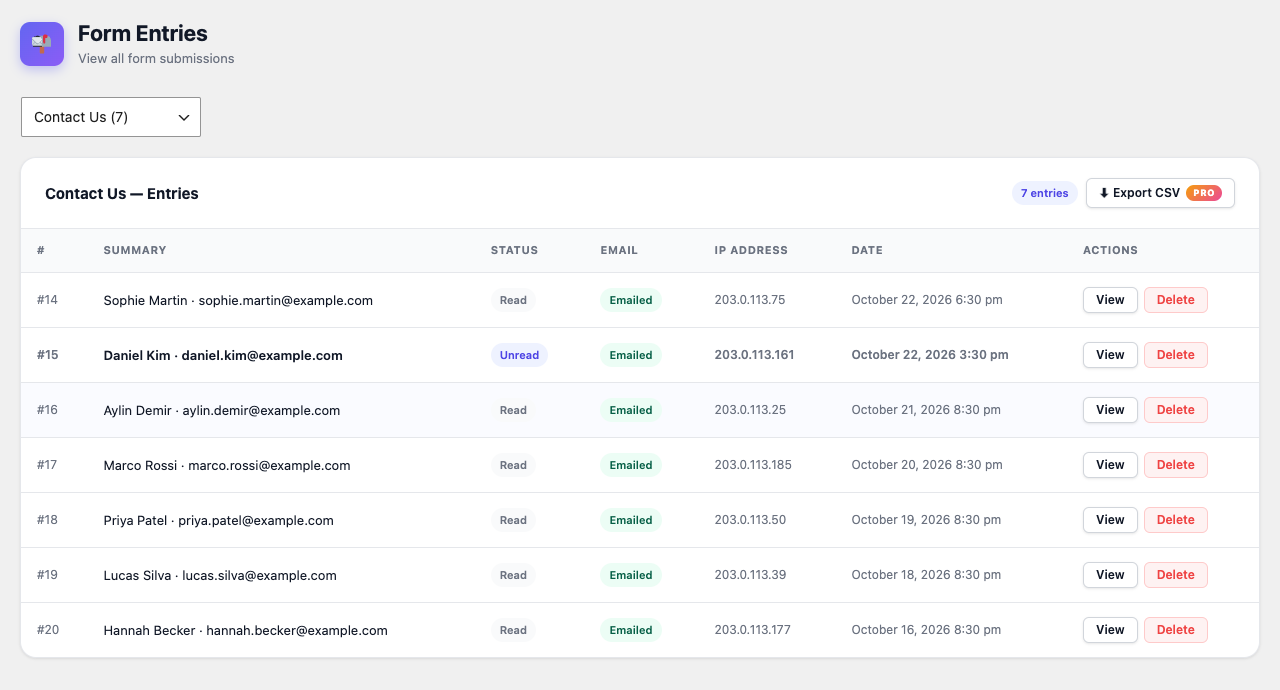Viewport: 1280px width, 690px height.
Task: Click the ACTIONS column header
Action: coord(1110,250)
